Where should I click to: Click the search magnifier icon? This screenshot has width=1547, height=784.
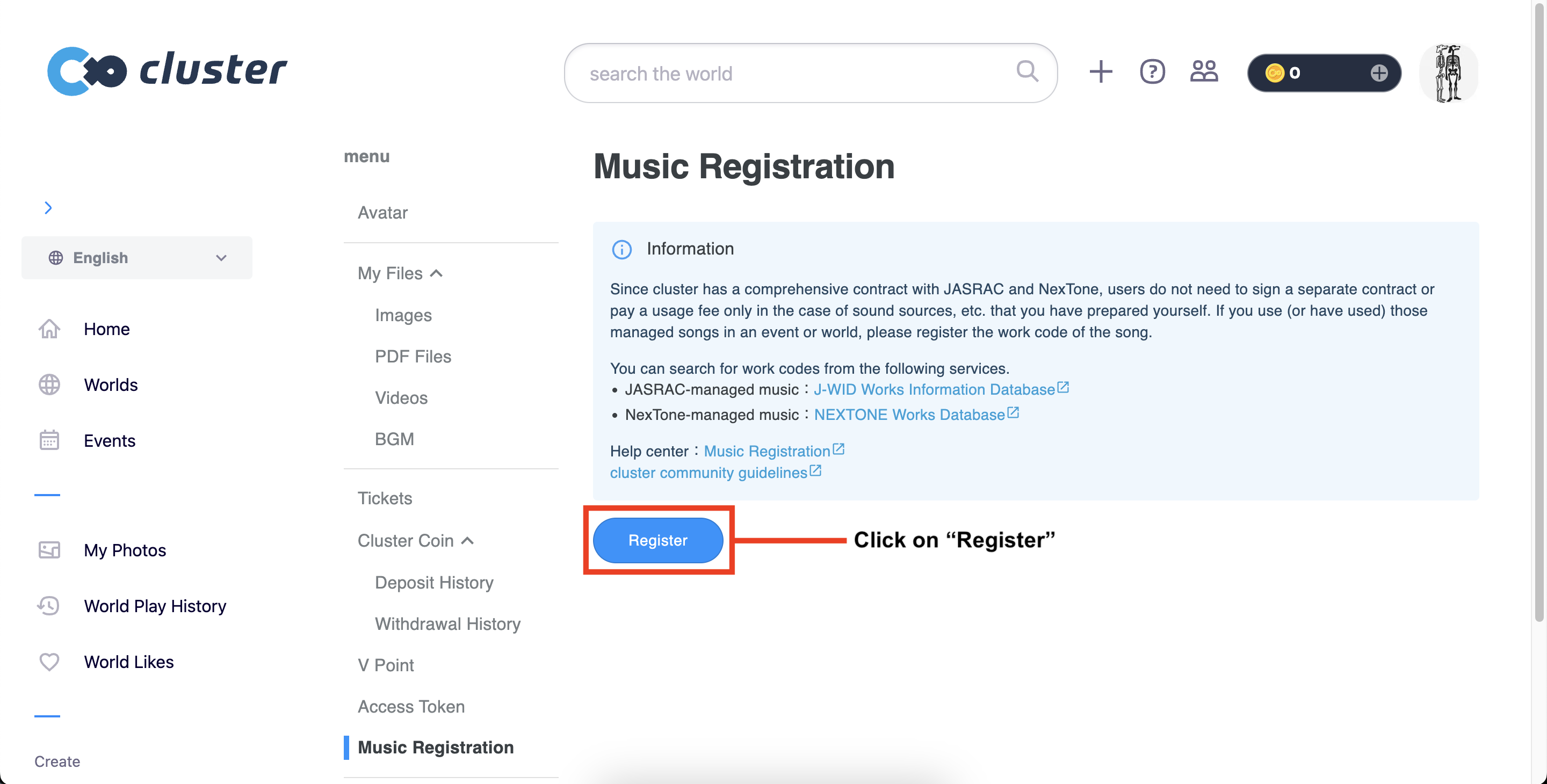click(x=1027, y=71)
